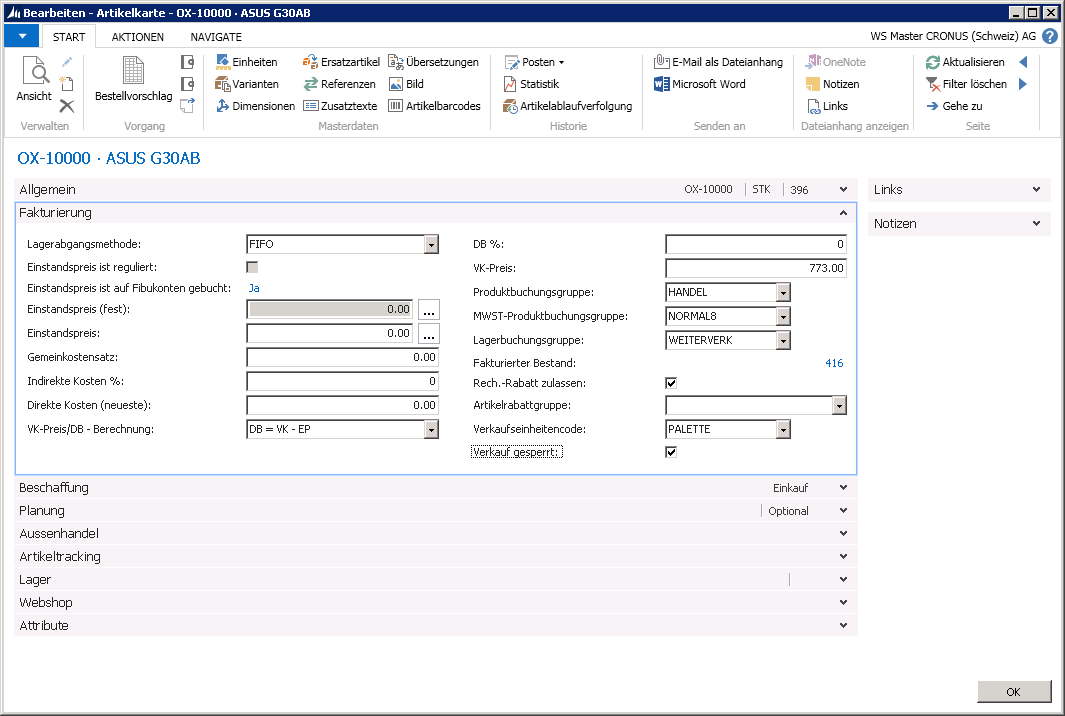Open Lagerabgangsmethode dropdown

point(431,244)
